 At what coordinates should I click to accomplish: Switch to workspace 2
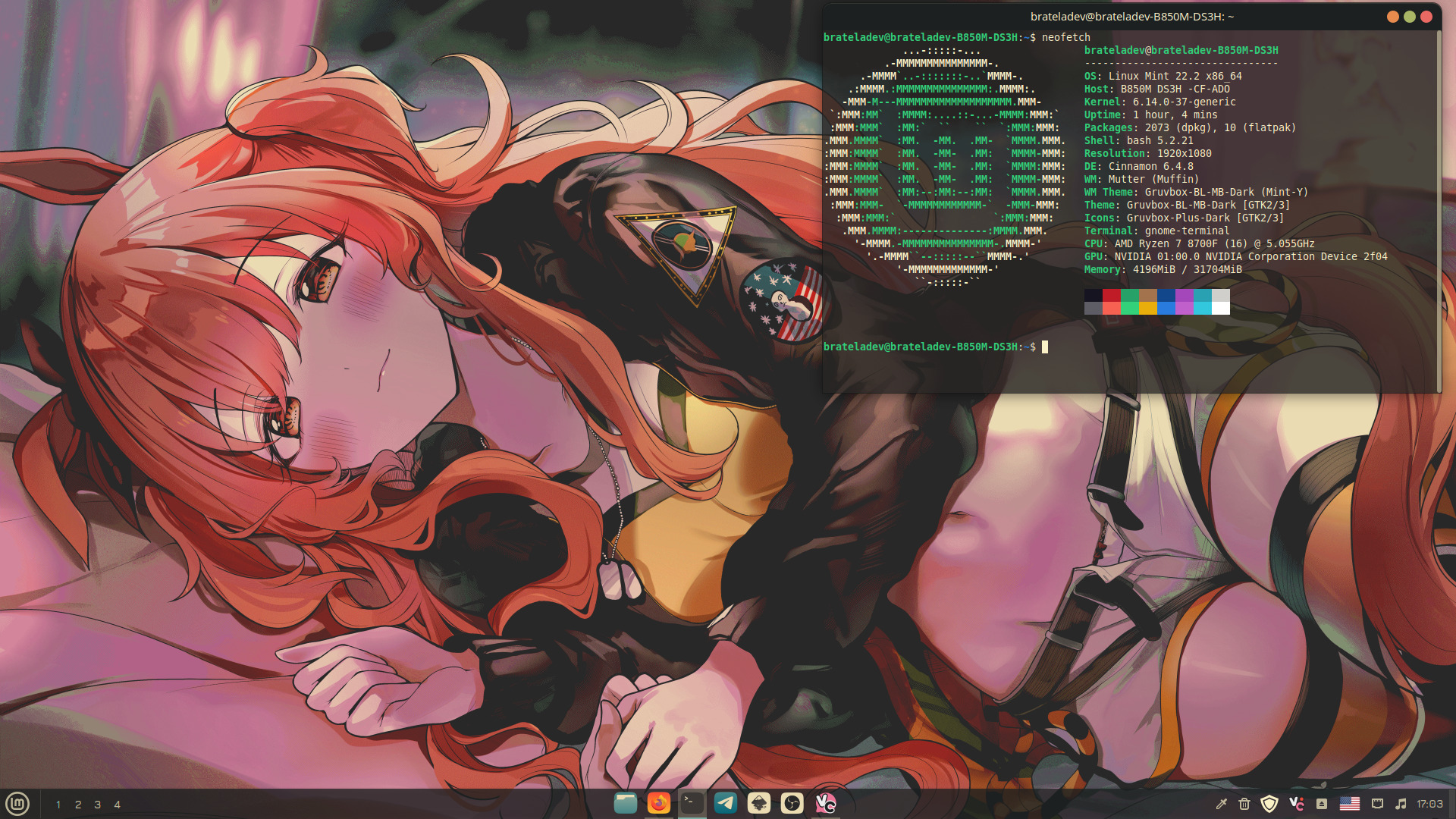[x=78, y=805]
